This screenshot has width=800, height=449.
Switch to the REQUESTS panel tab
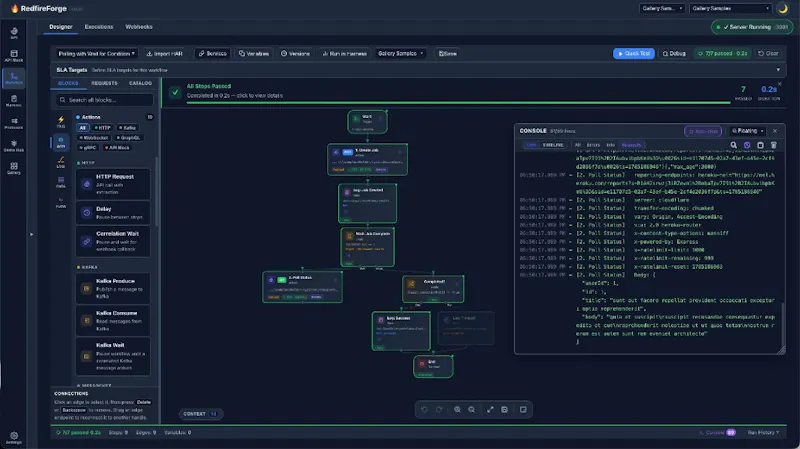[104, 83]
